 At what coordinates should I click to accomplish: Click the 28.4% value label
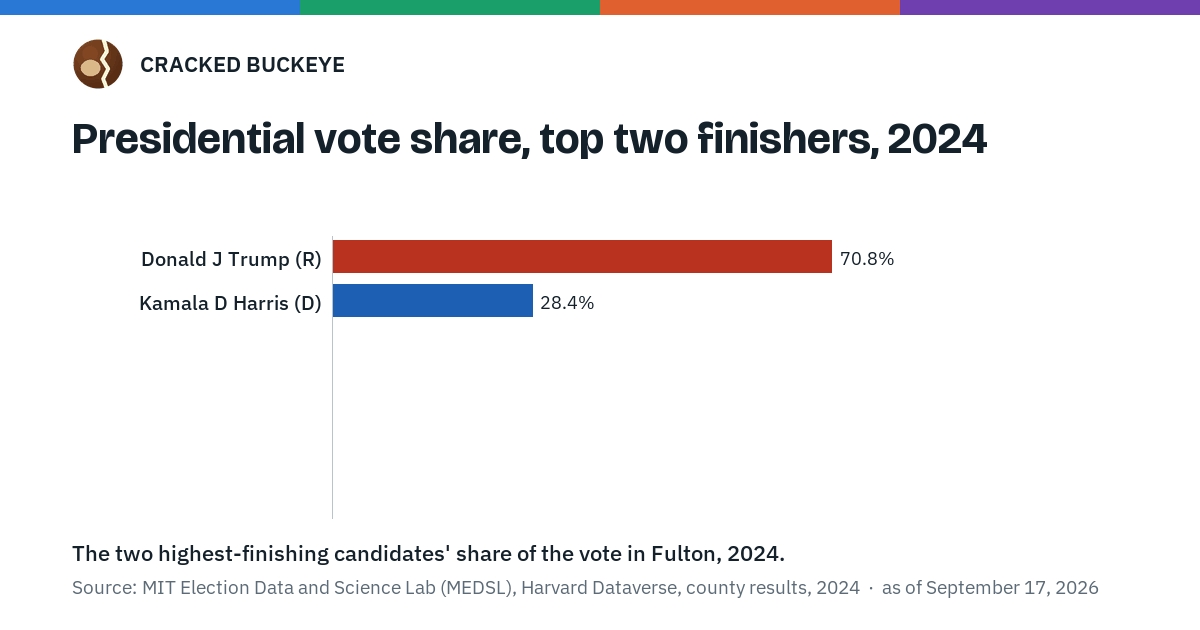coord(567,303)
